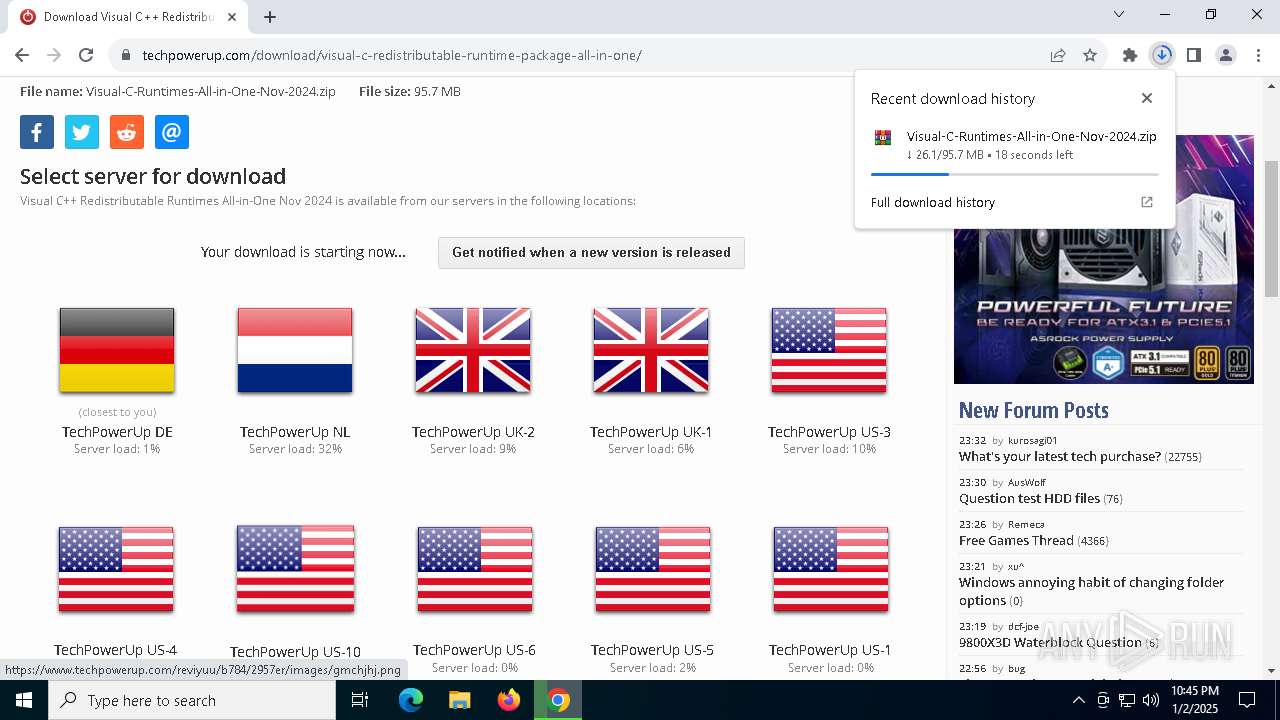1280x720 pixels.
Task: Open a new browser tab
Action: [x=270, y=16]
